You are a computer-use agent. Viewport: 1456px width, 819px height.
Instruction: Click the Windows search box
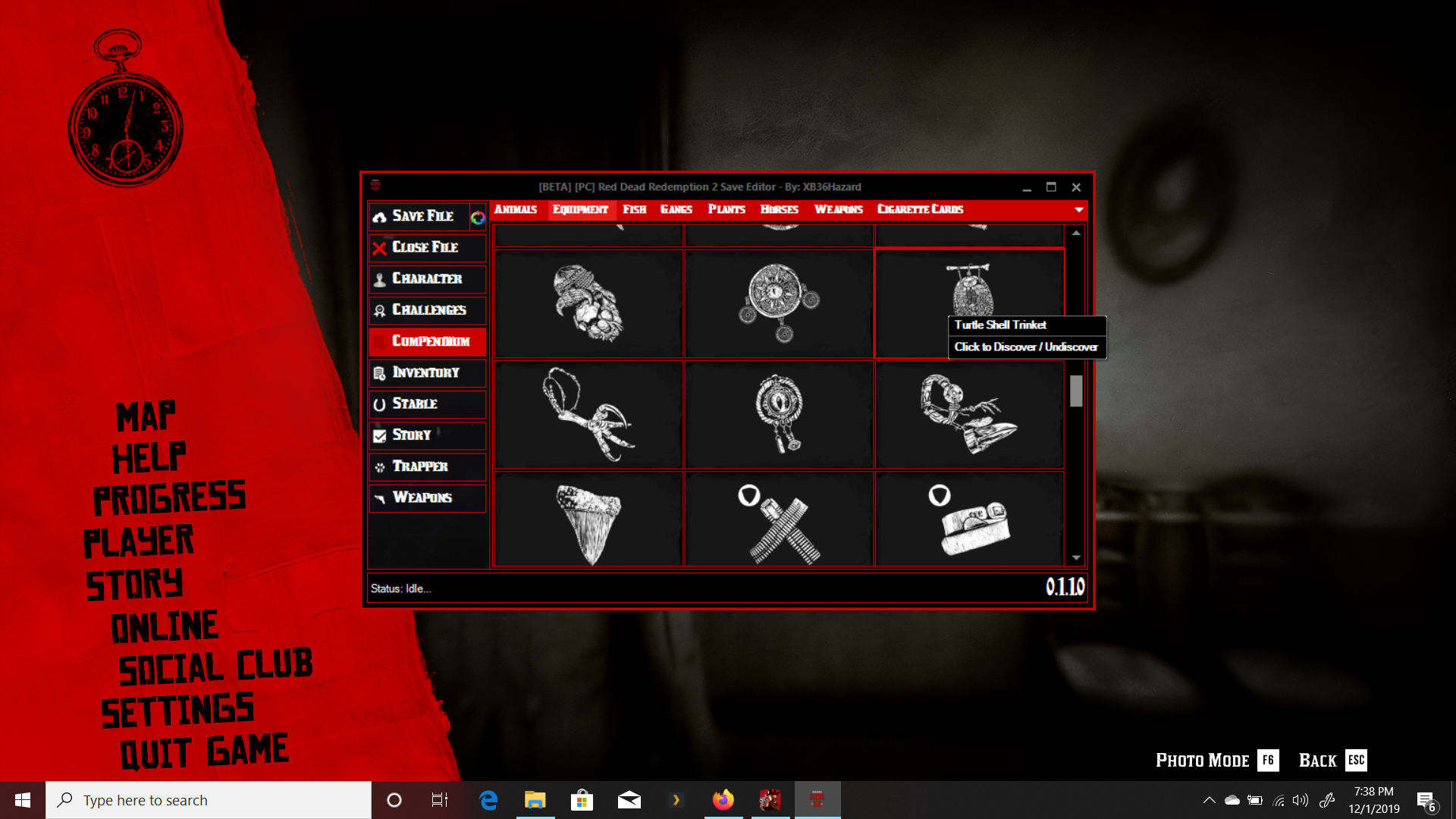pyautogui.click(x=209, y=800)
